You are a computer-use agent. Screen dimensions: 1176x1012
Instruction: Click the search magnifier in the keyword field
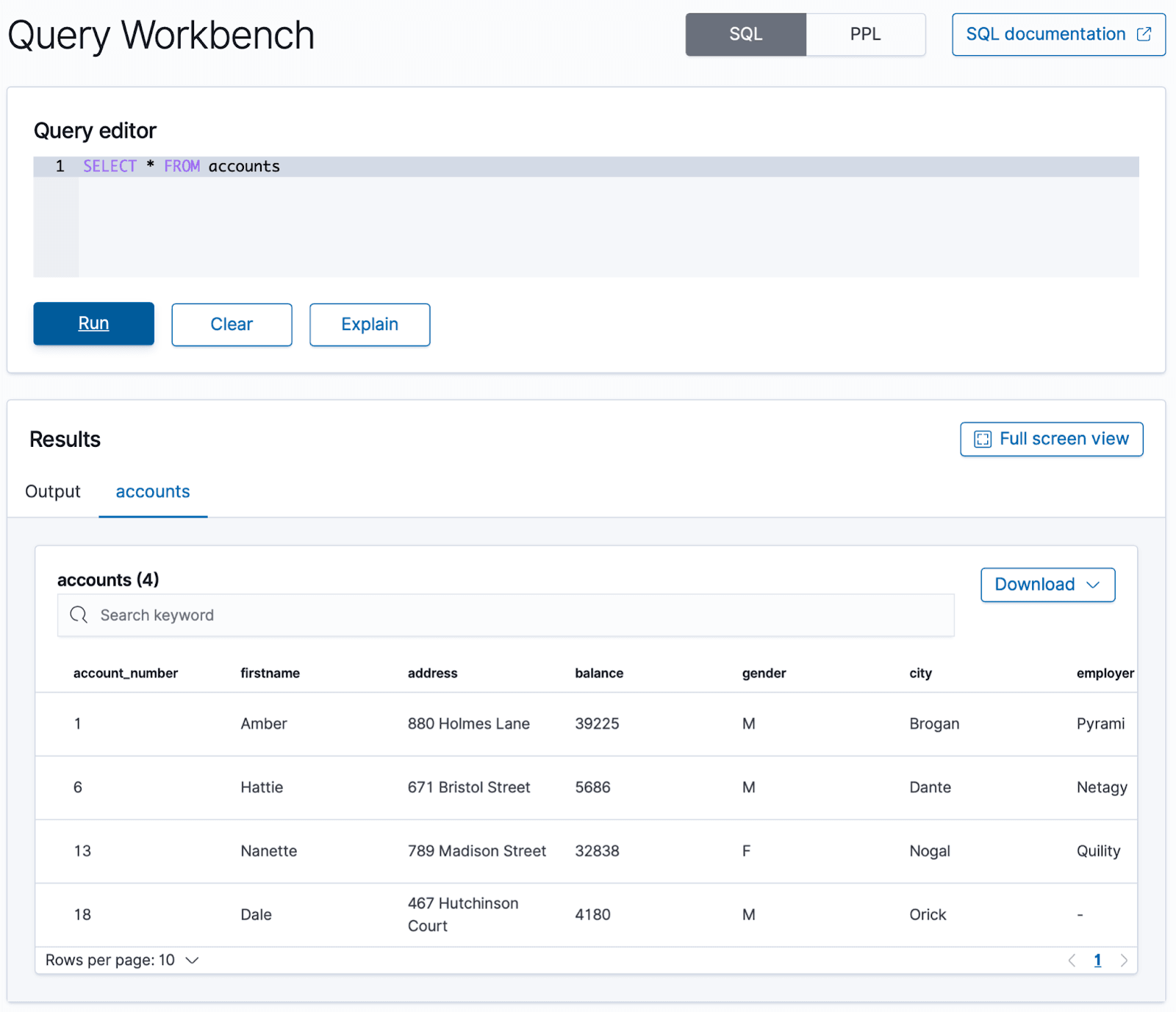(x=79, y=614)
